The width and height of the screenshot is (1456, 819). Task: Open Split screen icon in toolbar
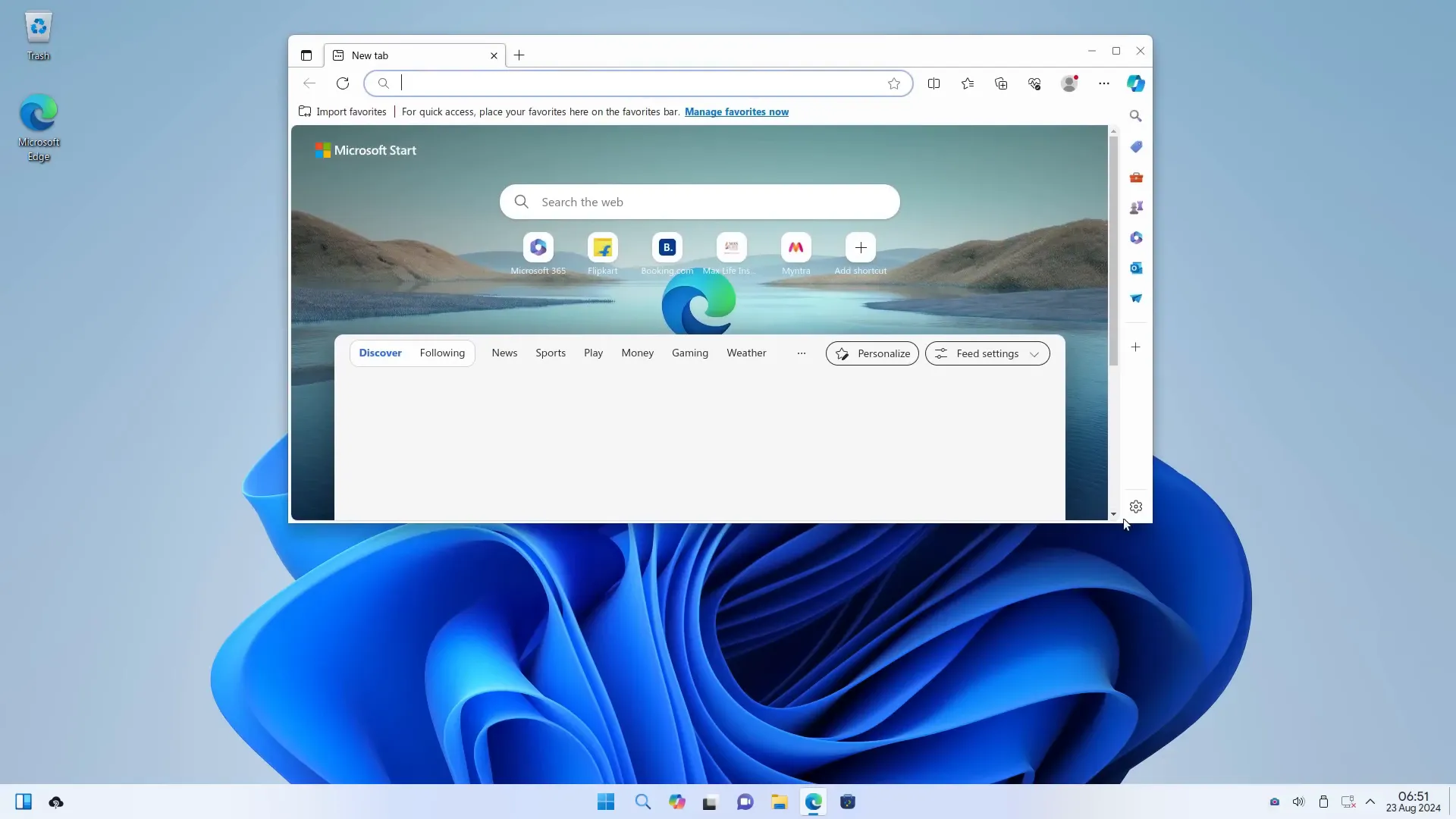934,83
